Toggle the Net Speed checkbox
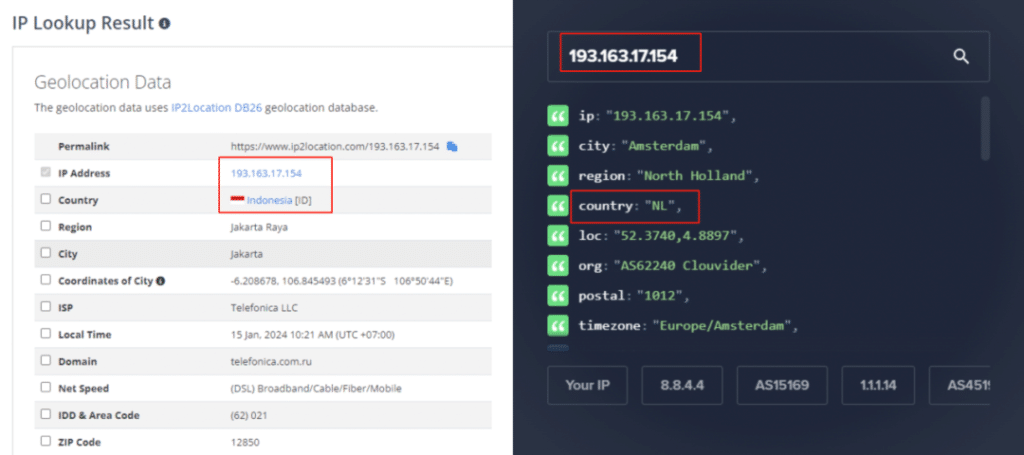This screenshot has width=1024, height=455. [46, 387]
